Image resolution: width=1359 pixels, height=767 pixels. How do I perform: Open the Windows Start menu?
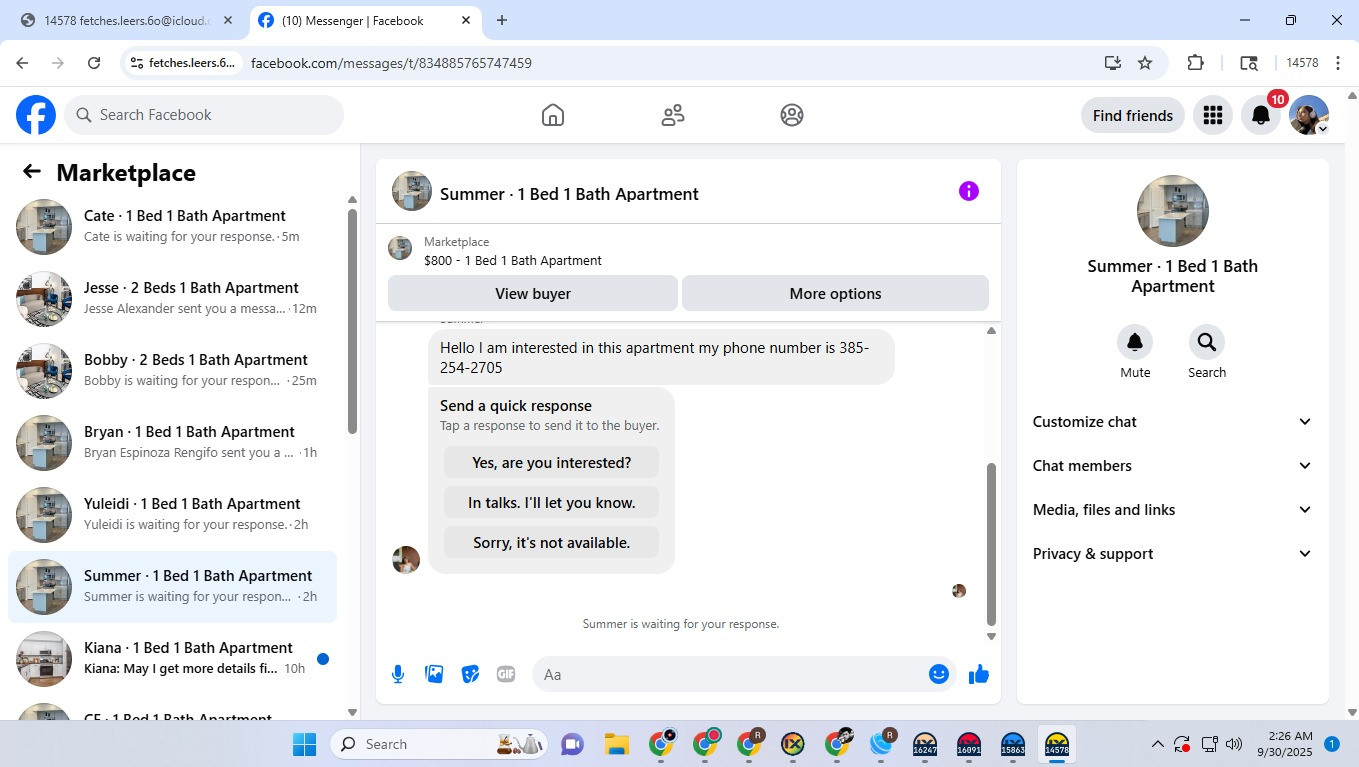click(x=304, y=744)
